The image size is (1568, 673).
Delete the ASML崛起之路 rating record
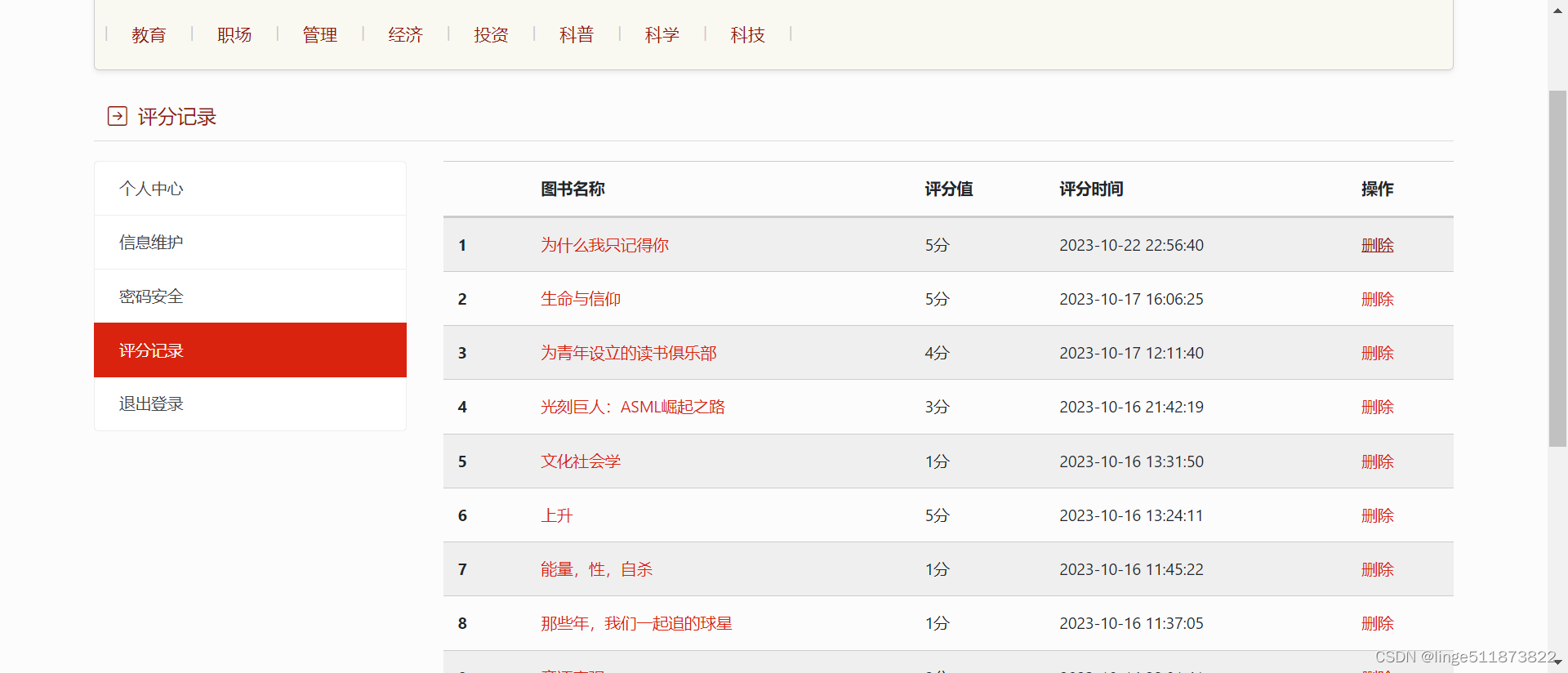[x=1378, y=407]
